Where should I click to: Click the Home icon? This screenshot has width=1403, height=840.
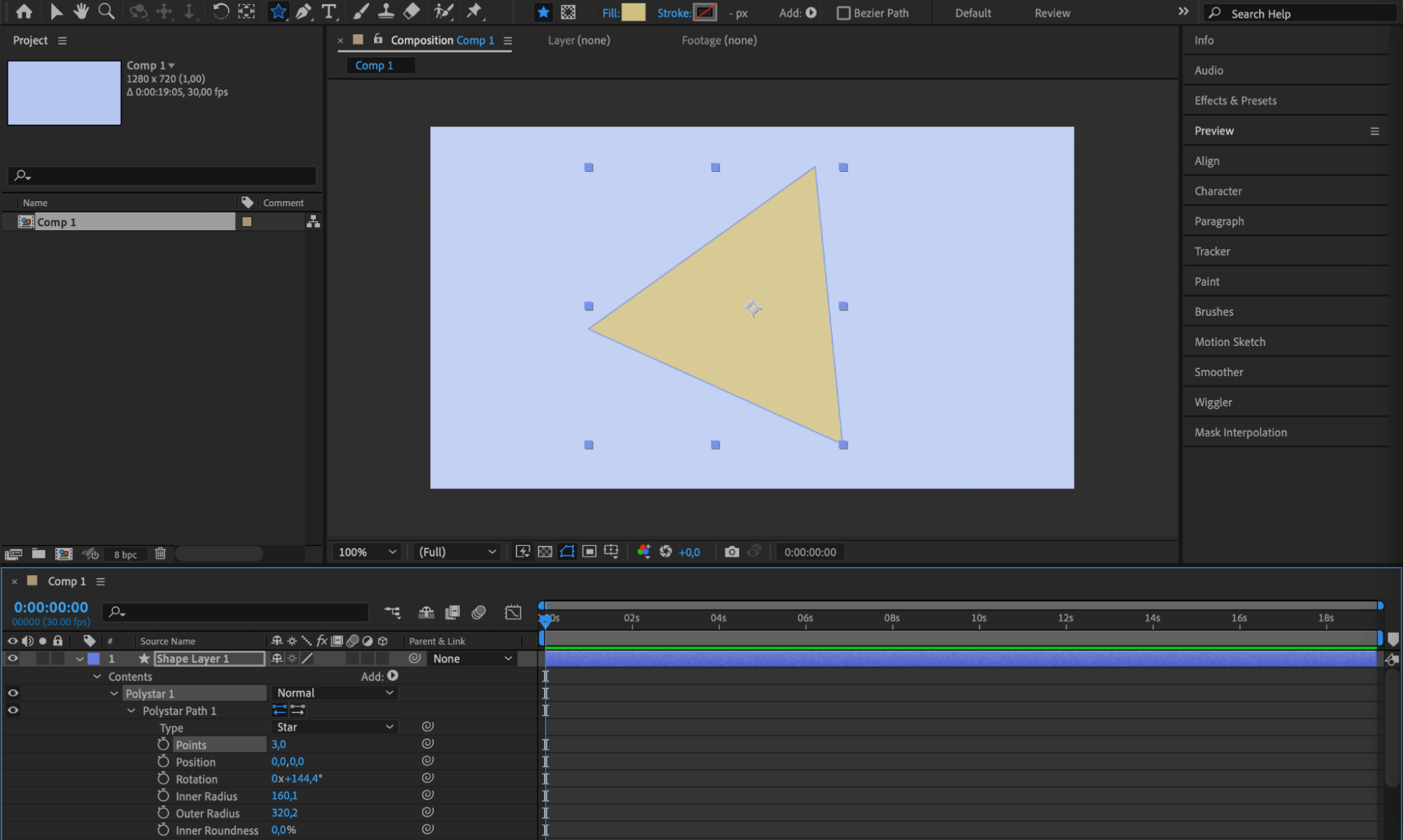coord(24,11)
